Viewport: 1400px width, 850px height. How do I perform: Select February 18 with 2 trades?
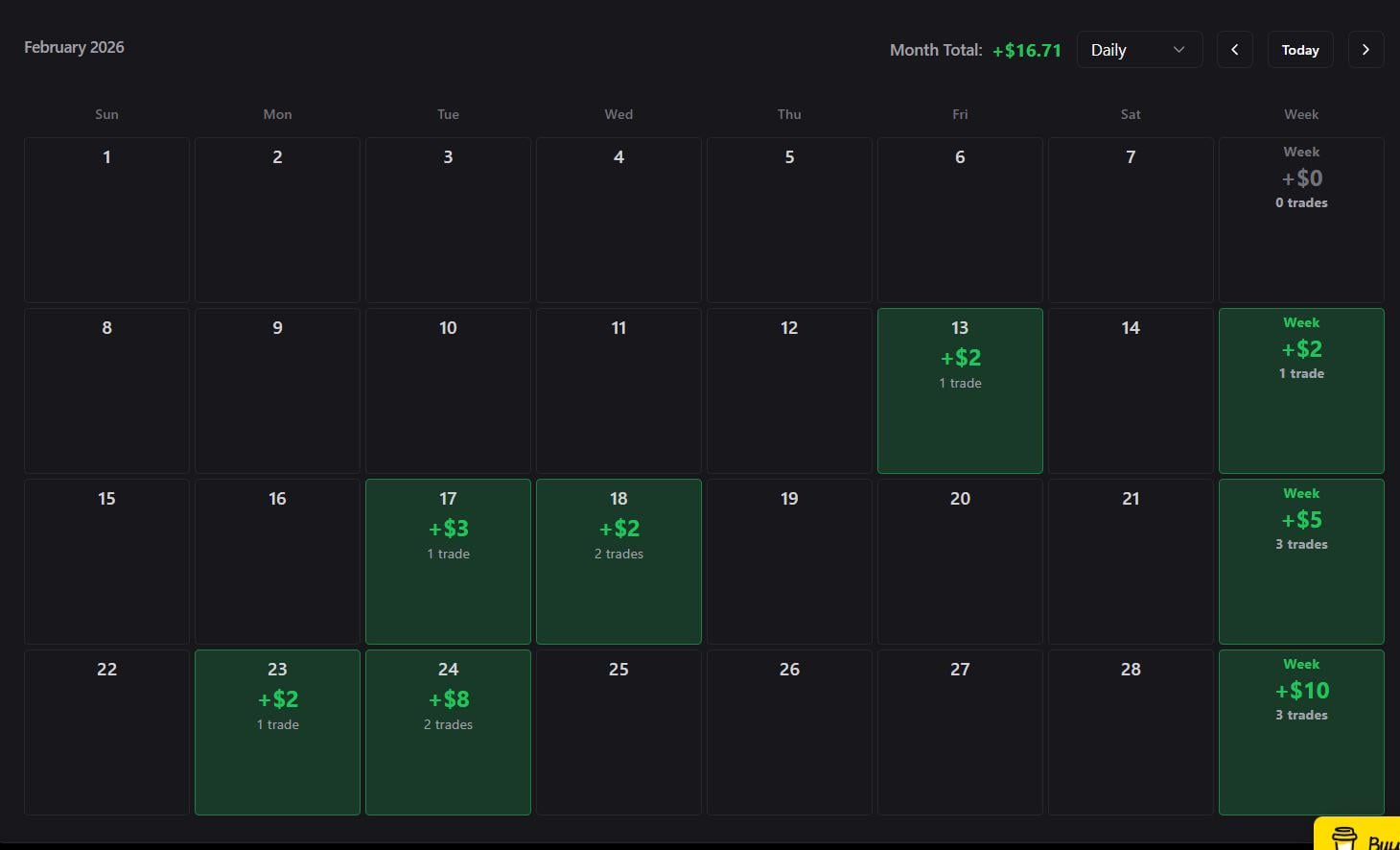pos(618,561)
